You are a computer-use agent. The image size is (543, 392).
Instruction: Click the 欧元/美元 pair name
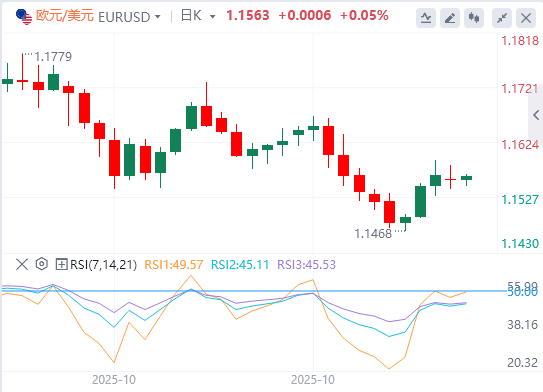pos(65,16)
